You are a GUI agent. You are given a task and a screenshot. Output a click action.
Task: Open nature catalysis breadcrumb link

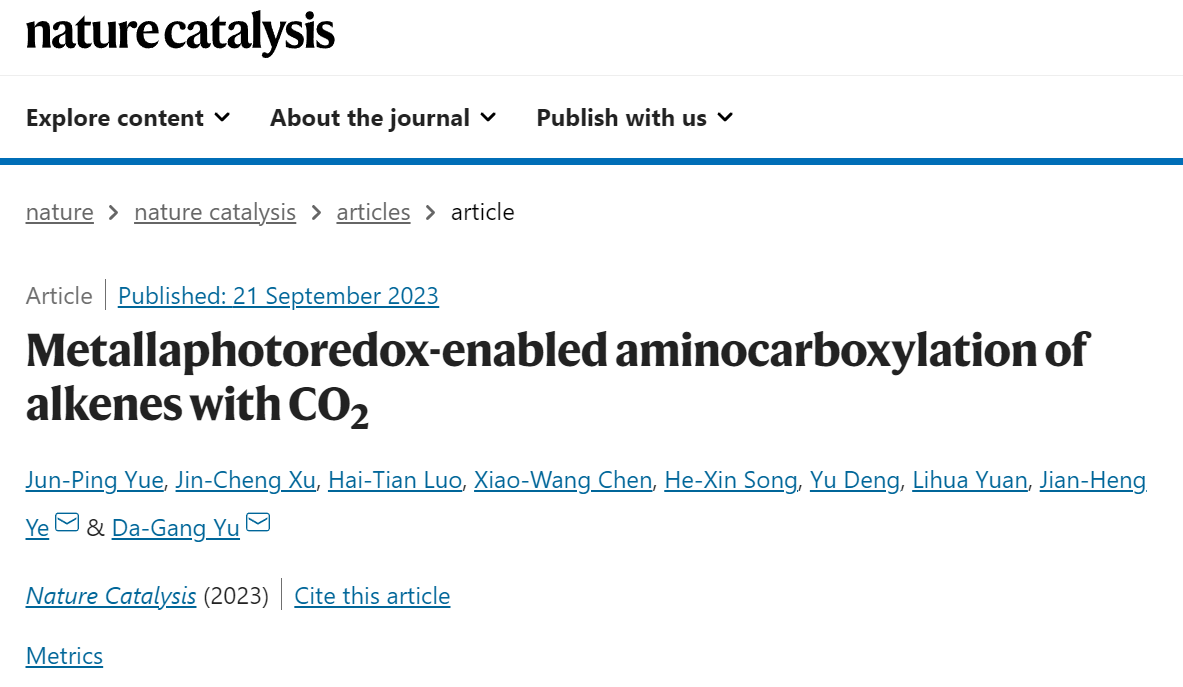[x=215, y=213]
